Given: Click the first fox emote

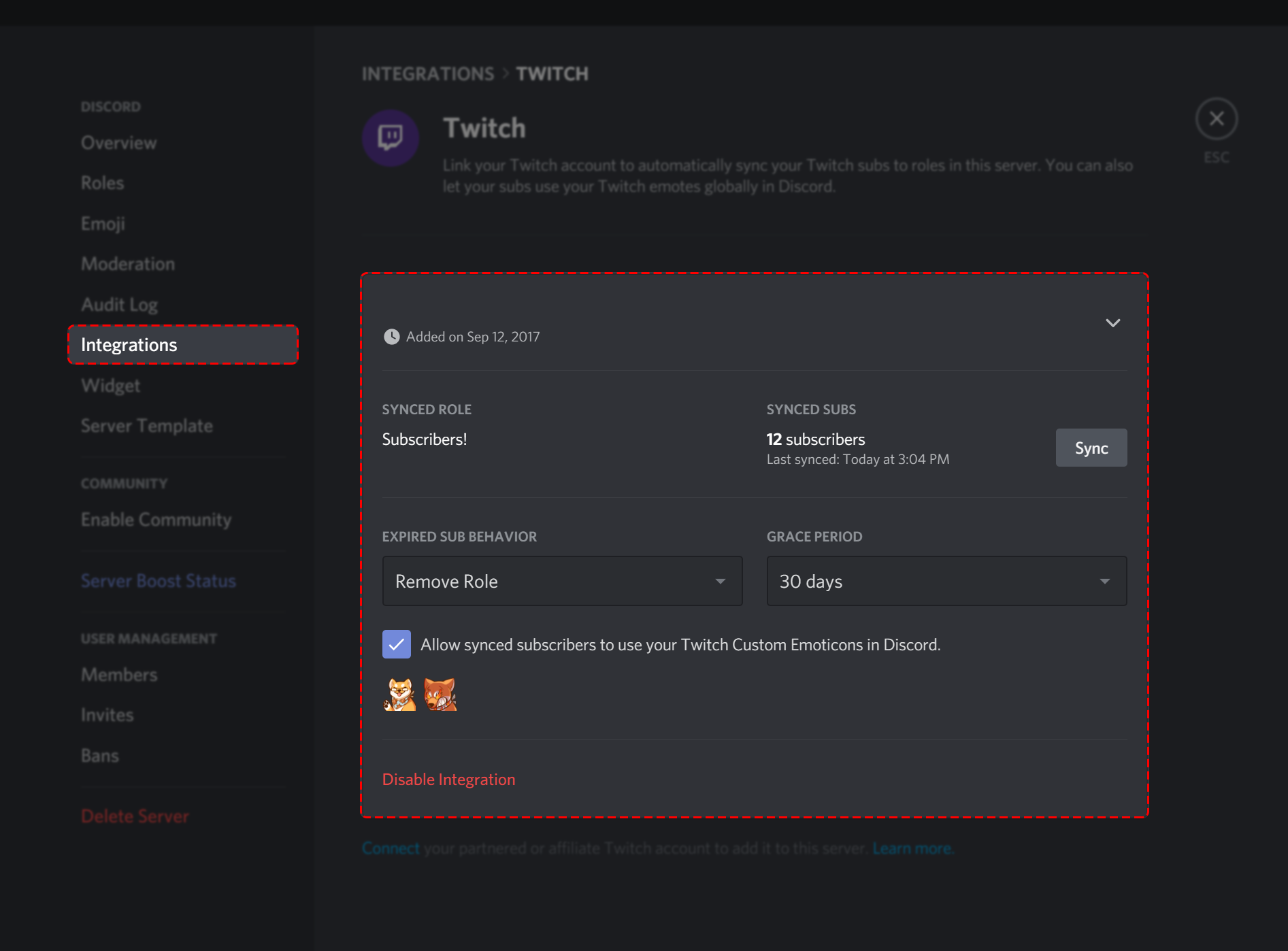Looking at the screenshot, I should tap(399, 695).
